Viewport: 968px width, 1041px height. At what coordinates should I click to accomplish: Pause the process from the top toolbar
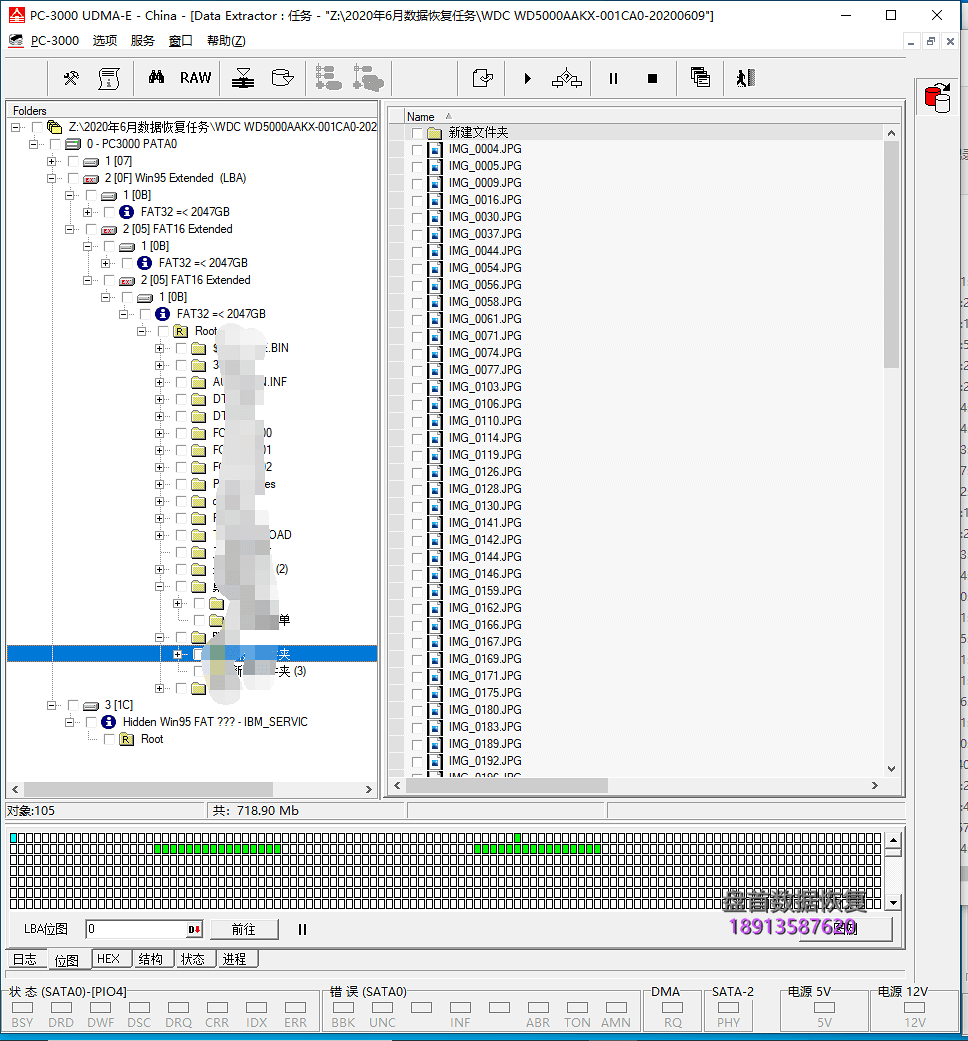[613, 78]
